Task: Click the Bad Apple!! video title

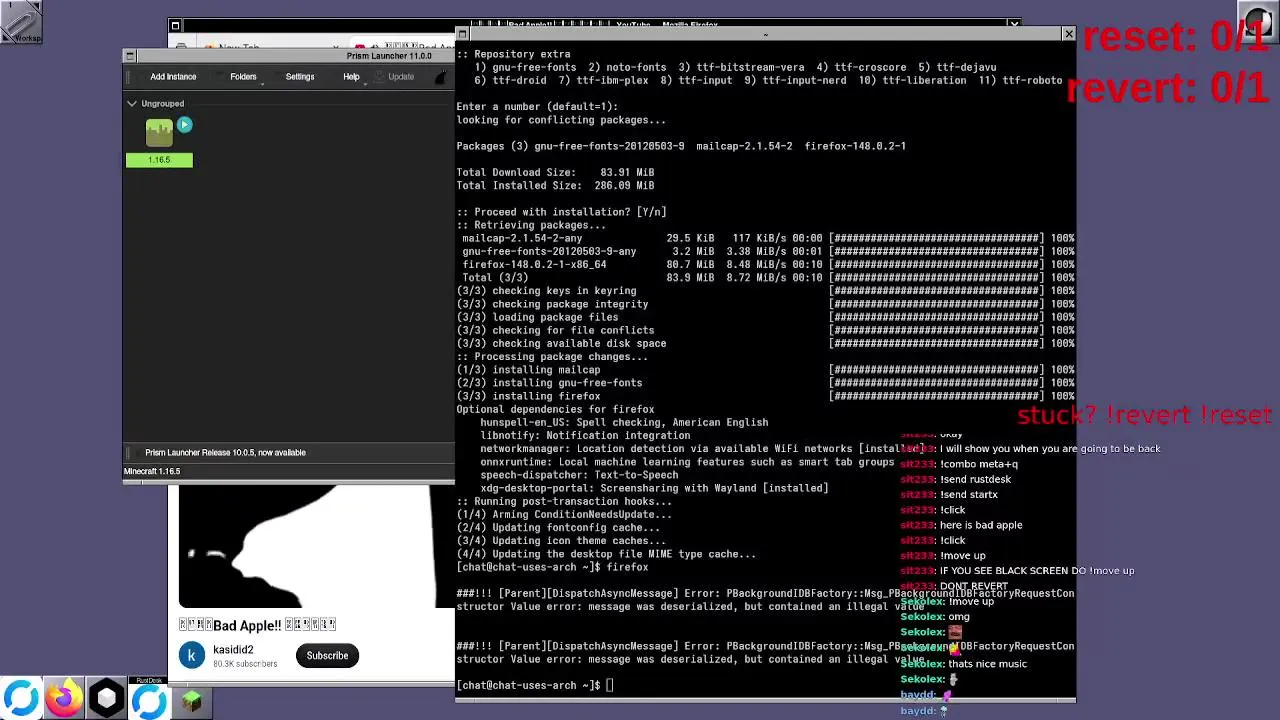Action: point(257,625)
